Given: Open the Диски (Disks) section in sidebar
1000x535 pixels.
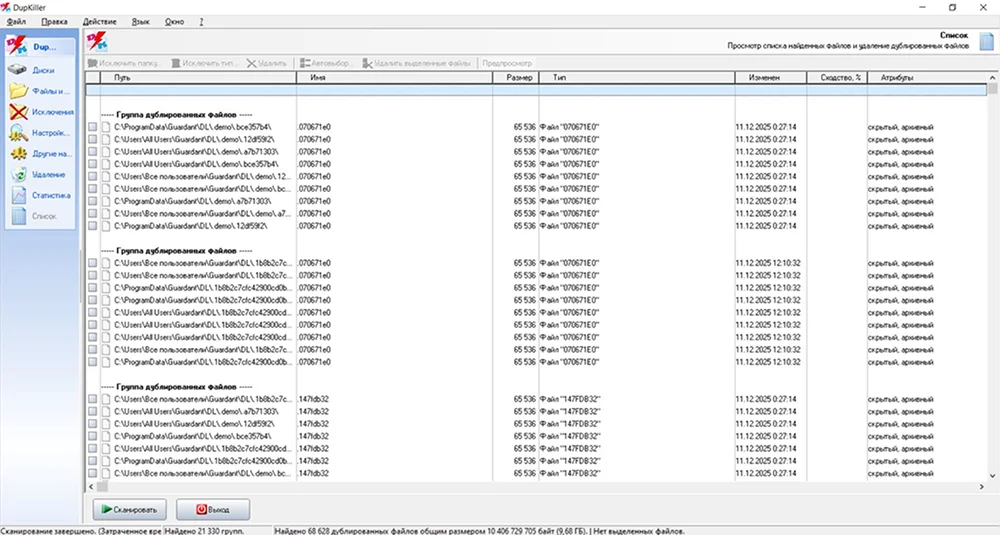Looking at the screenshot, I should 40,70.
